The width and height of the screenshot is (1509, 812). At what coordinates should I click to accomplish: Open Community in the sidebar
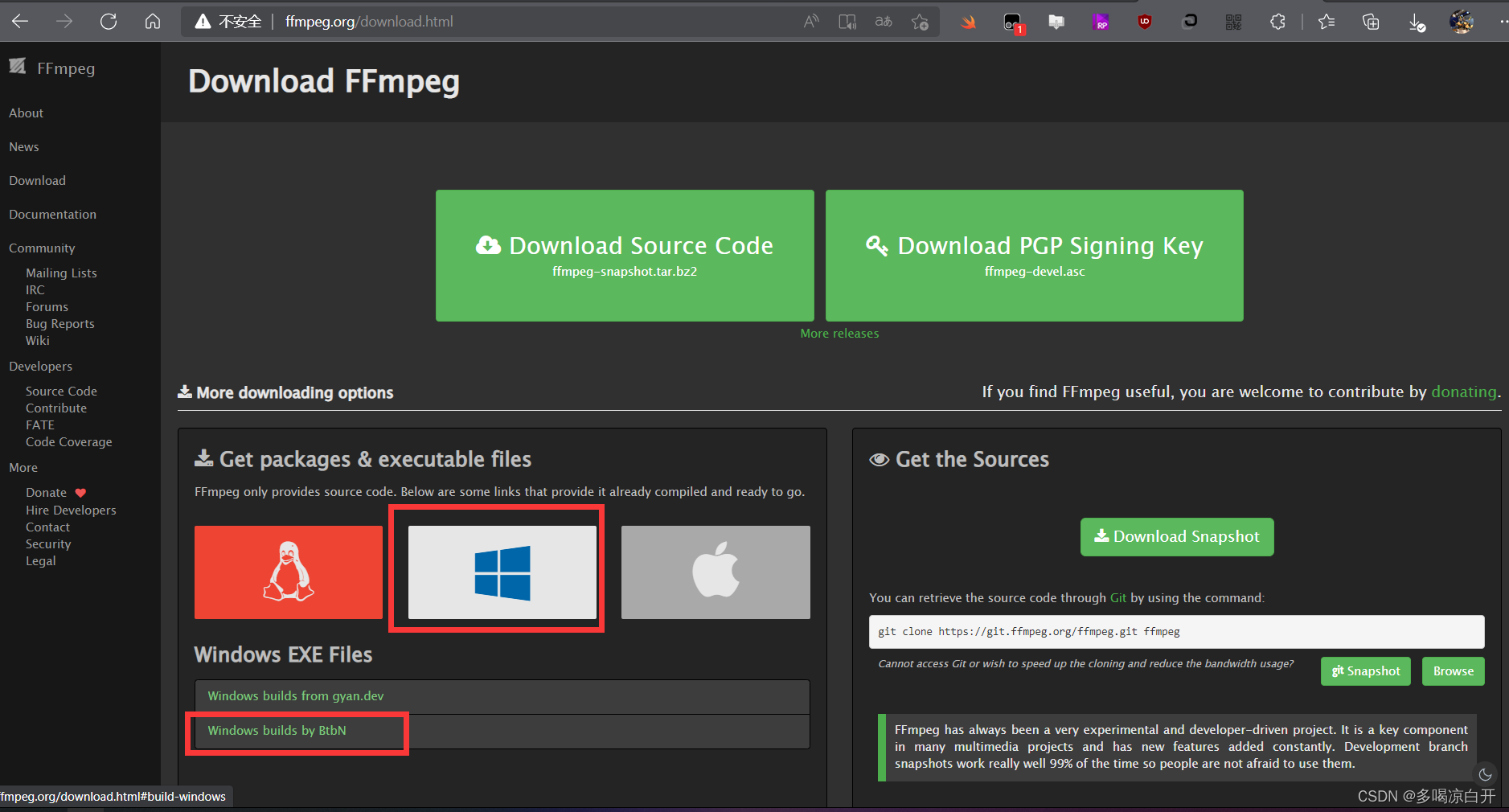click(x=42, y=248)
